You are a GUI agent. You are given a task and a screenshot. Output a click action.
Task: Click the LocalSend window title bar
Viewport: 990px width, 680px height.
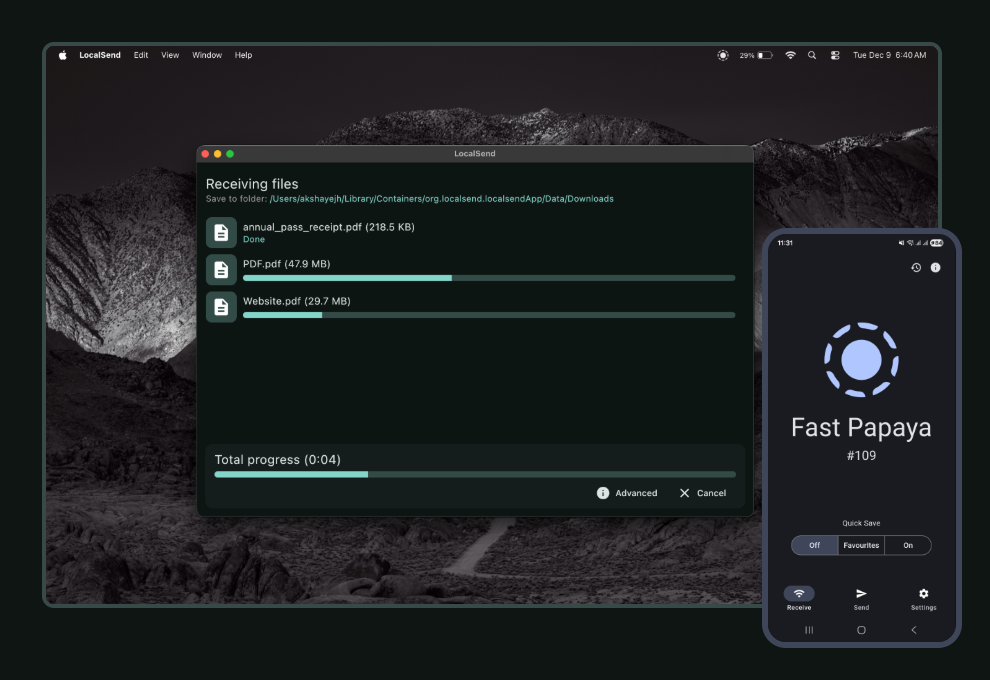[x=475, y=153]
